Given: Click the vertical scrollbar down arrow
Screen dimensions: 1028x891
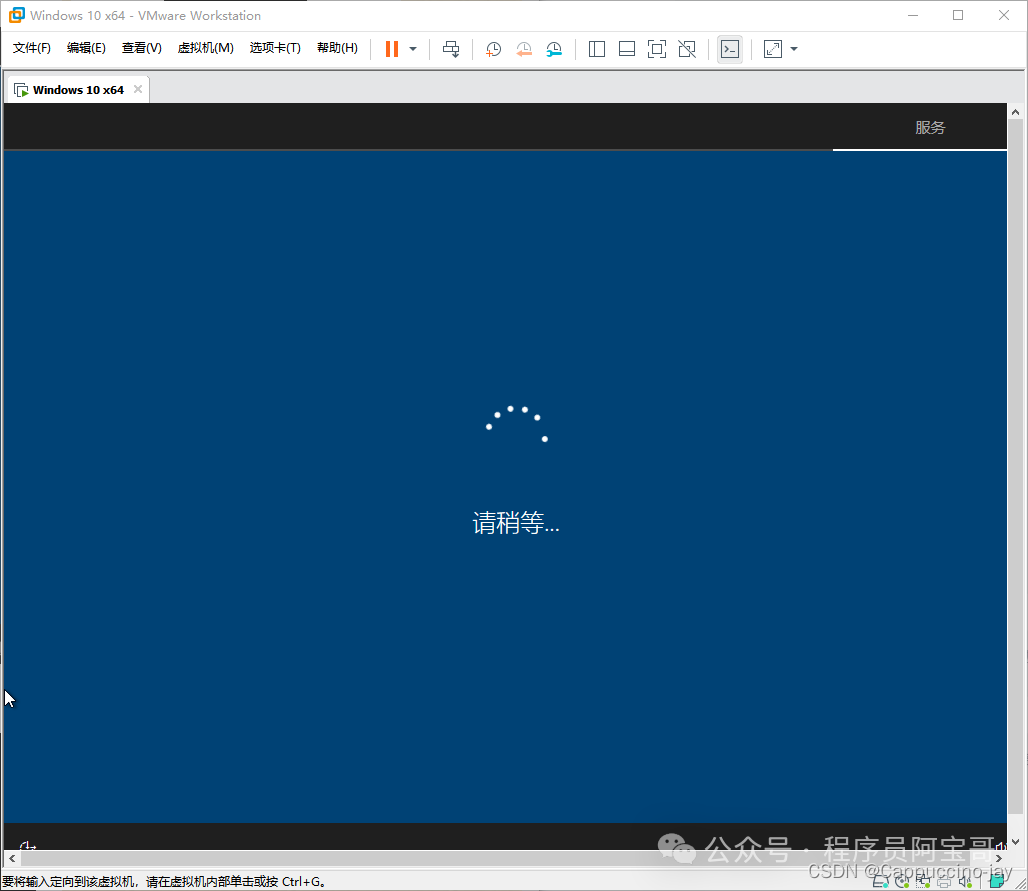Looking at the screenshot, I should coord(1015,841).
